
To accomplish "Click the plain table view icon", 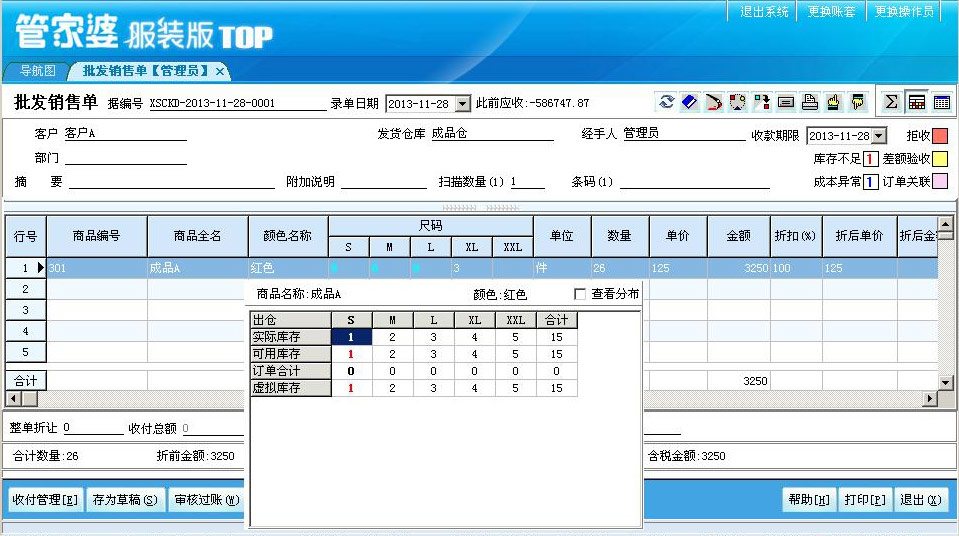I will pyautogui.click(x=941, y=102).
